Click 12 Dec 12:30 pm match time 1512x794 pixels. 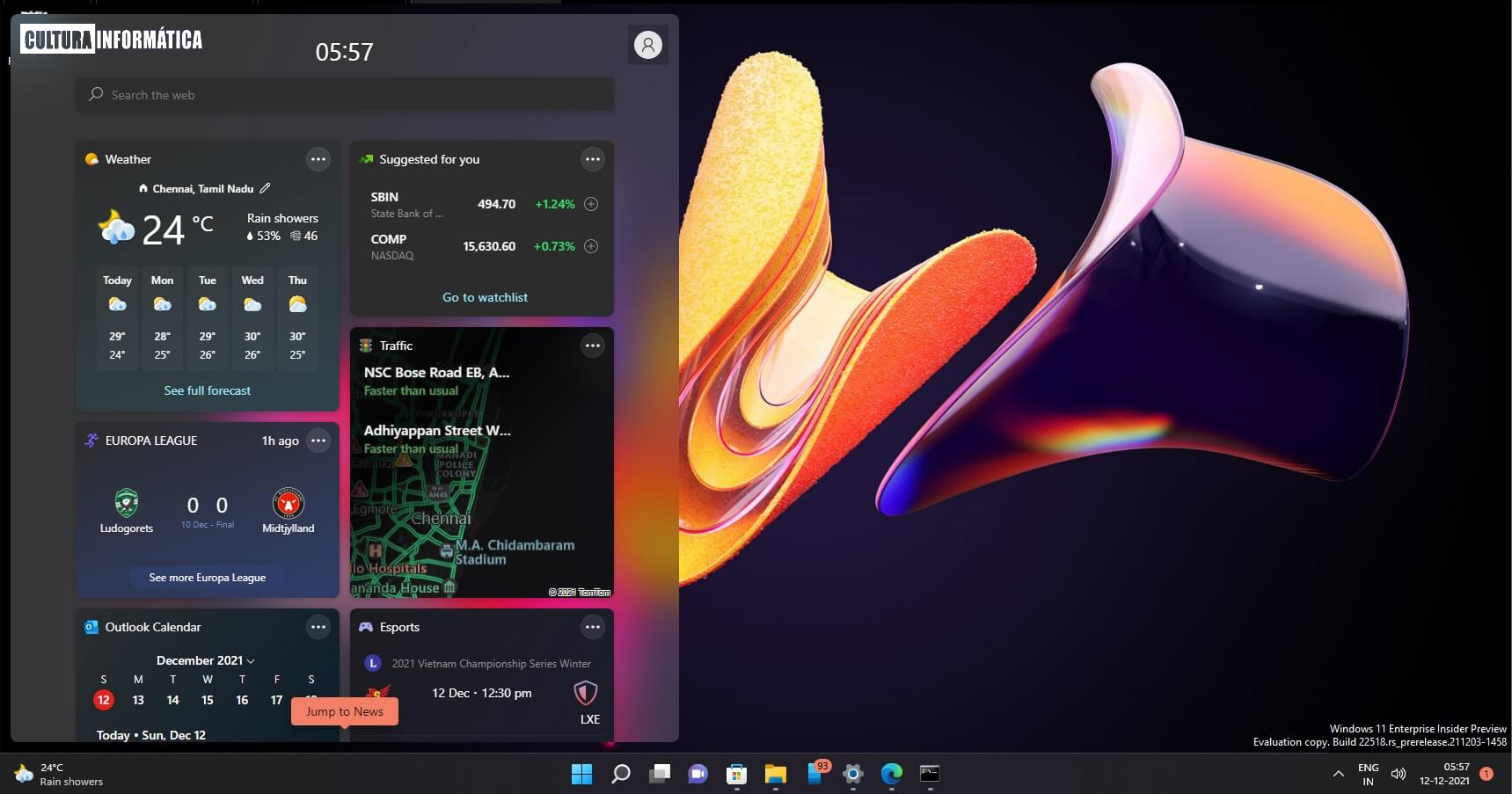pos(482,693)
